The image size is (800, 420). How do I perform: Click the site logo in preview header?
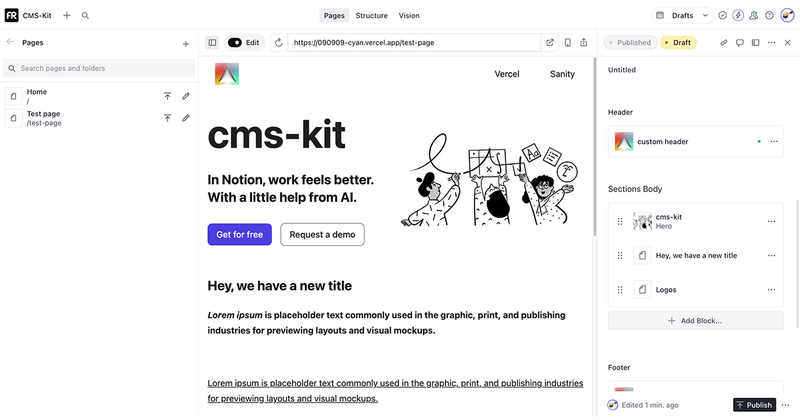tap(227, 74)
